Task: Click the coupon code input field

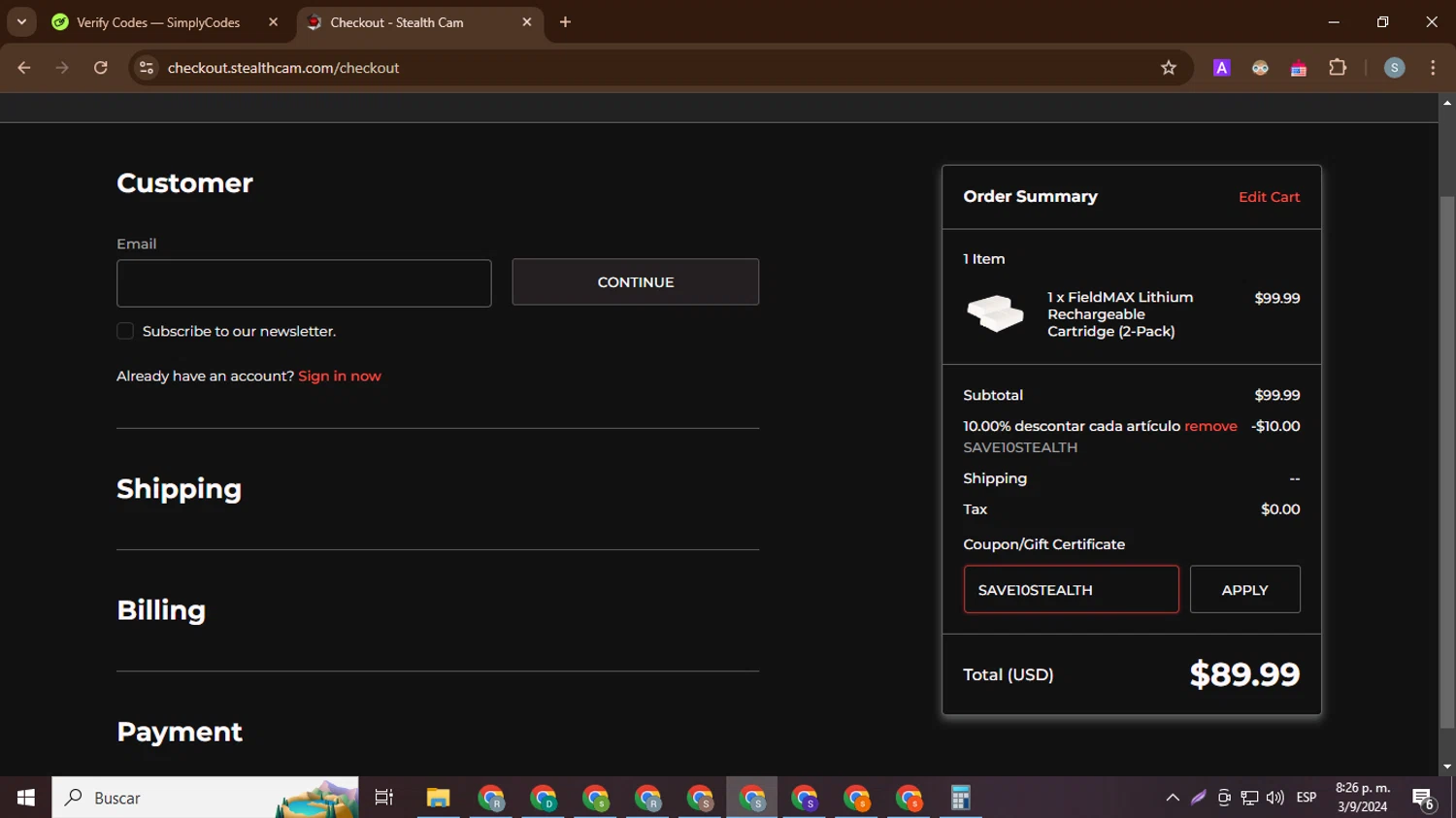Action: pyautogui.click(x=1072, y=590)
